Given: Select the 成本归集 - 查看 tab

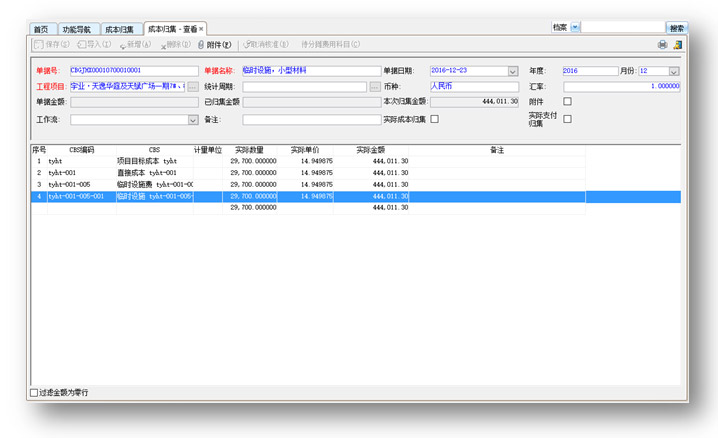Looking at the screenshot, I should 173,29.
